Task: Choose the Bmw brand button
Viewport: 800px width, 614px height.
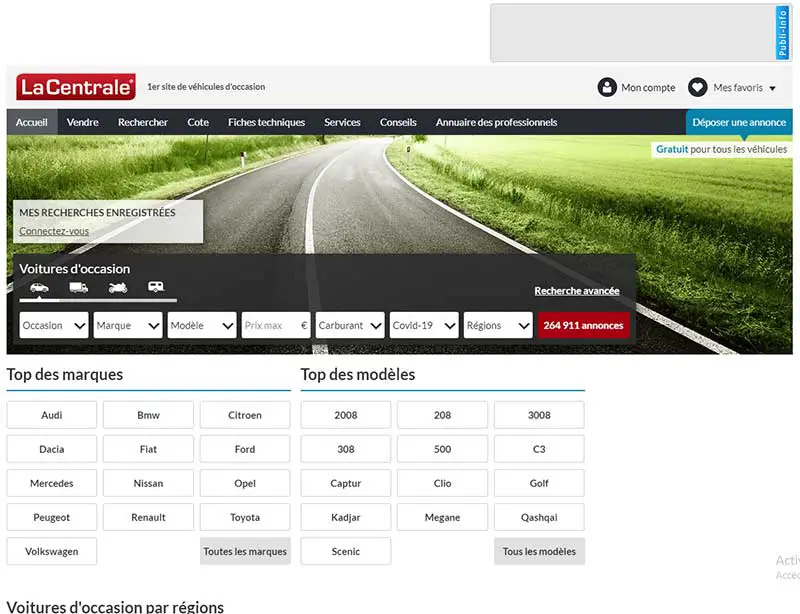Action: [148, 415]
